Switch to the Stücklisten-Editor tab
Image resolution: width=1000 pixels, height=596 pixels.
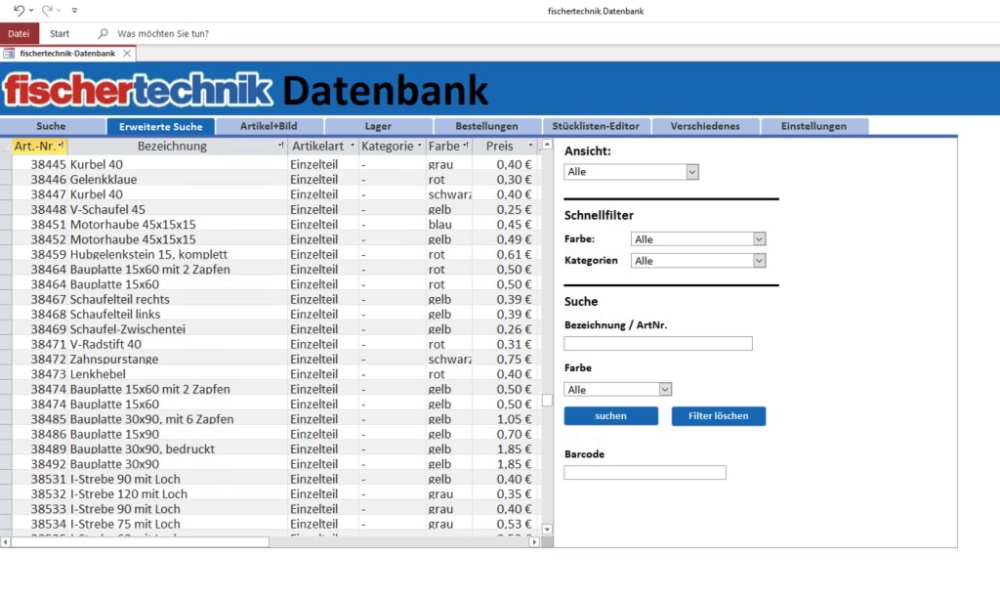(596, 126)
